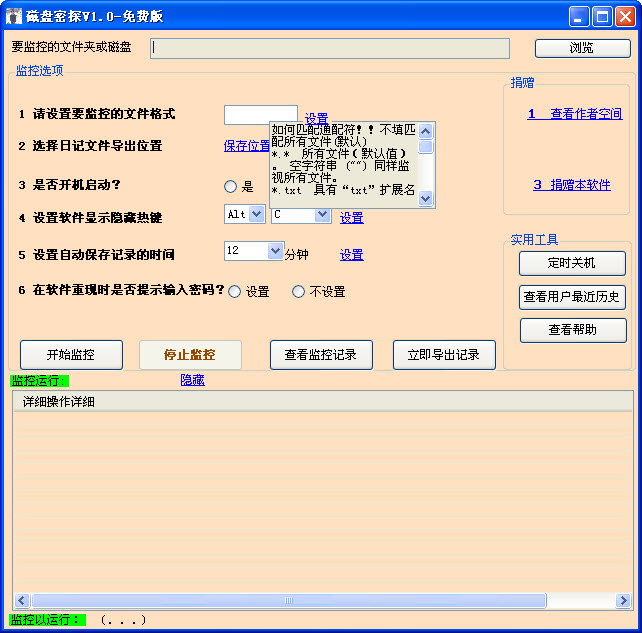
Task: Click scroll-down arrow in wildcard help box
Action: (x=425, y=199)
